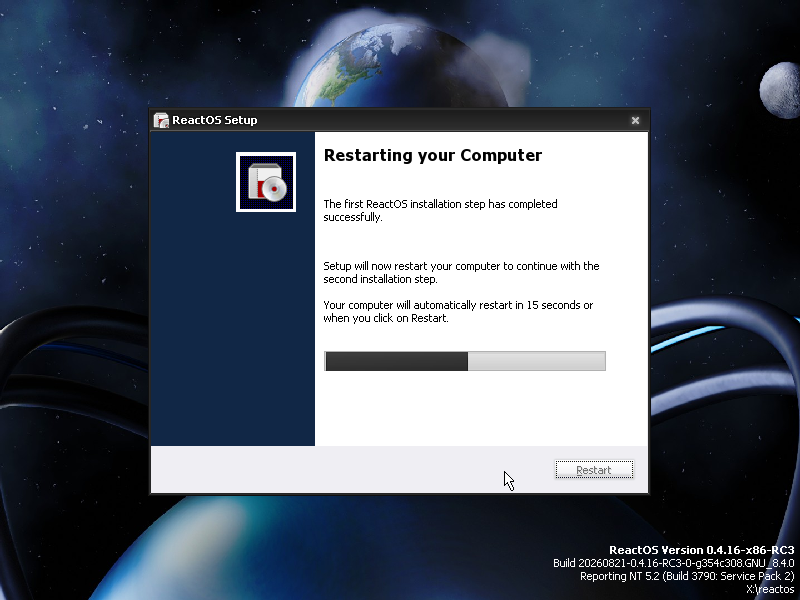800x600 pixels.
Task: Click the restart countdown progress bar
Action: [465, 361]
